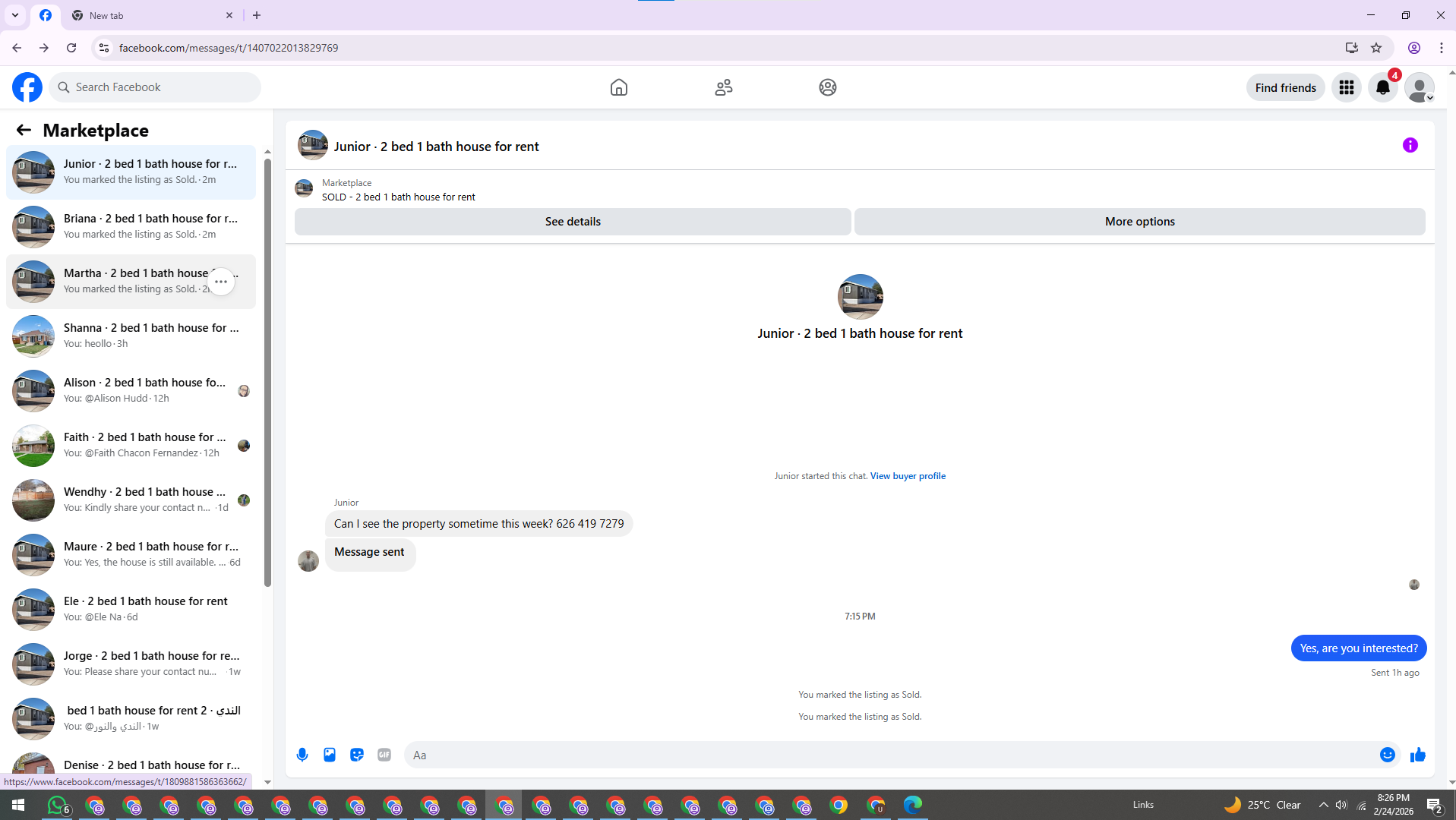Click the Facebook logo
This screenshot has width=1456, height=820.
pyautogui.click(x=27, y=87)
